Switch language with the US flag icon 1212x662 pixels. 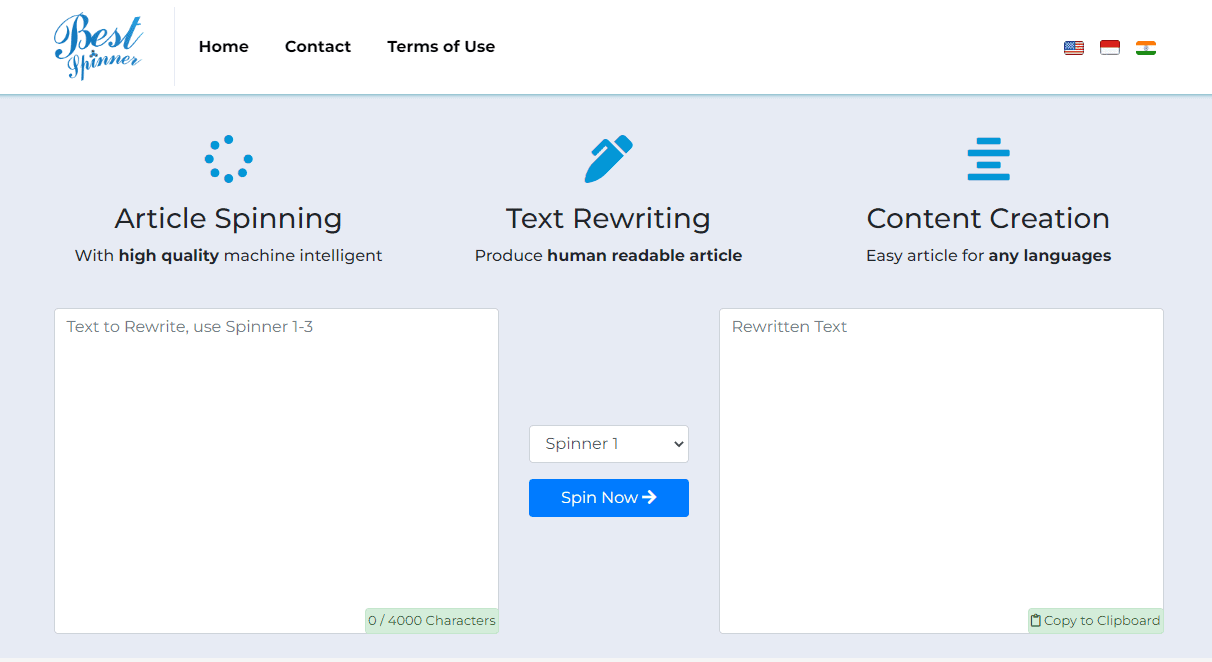[1074, 47]
